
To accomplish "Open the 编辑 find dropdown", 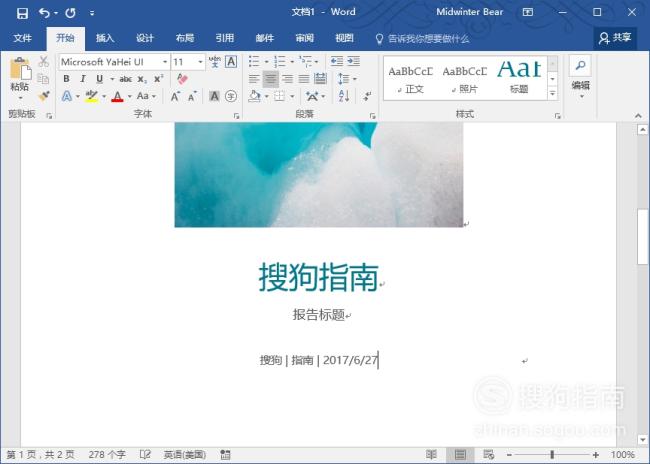I will point(580,78).
